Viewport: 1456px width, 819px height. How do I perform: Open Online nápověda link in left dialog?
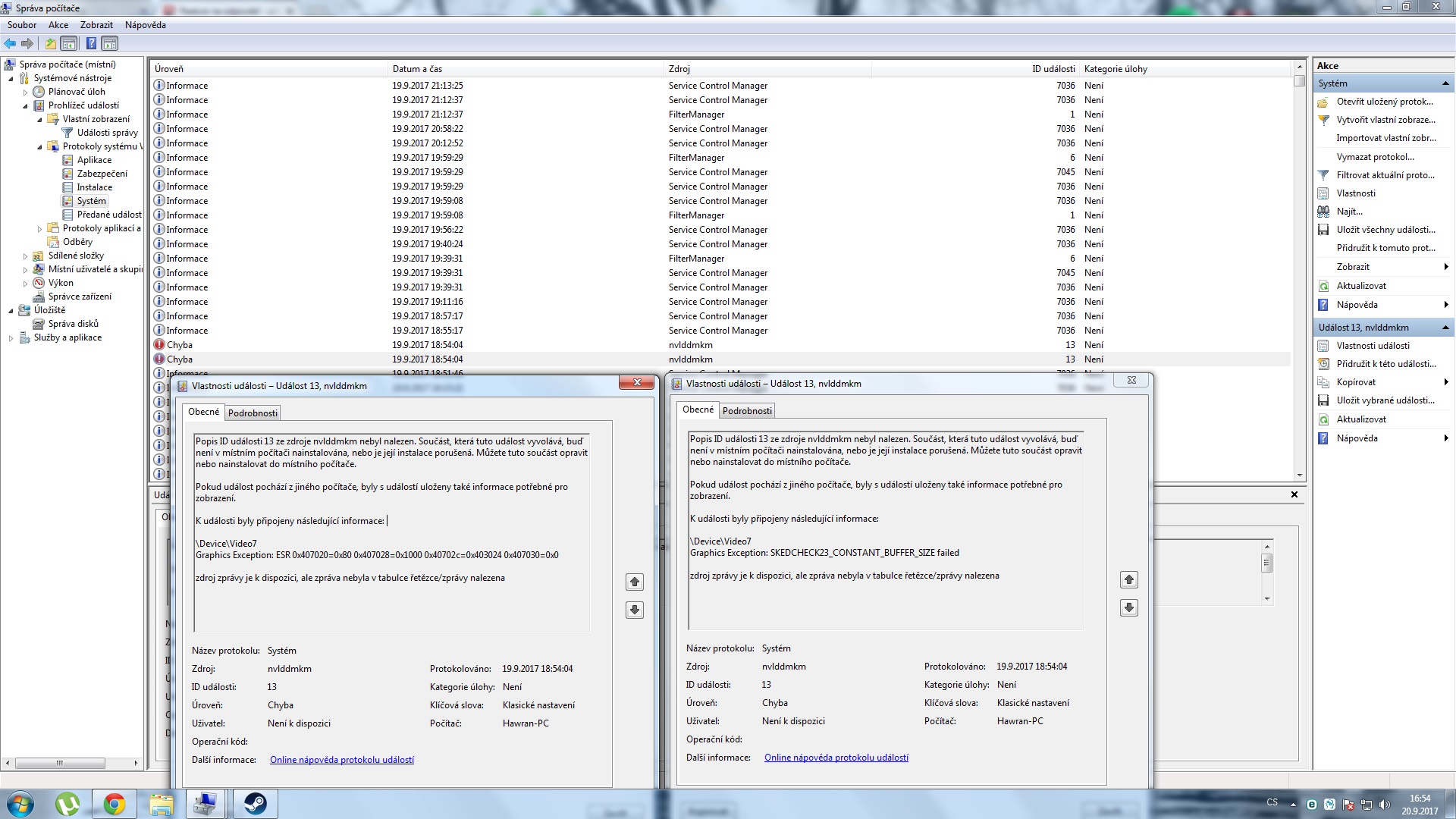(342, 760)
